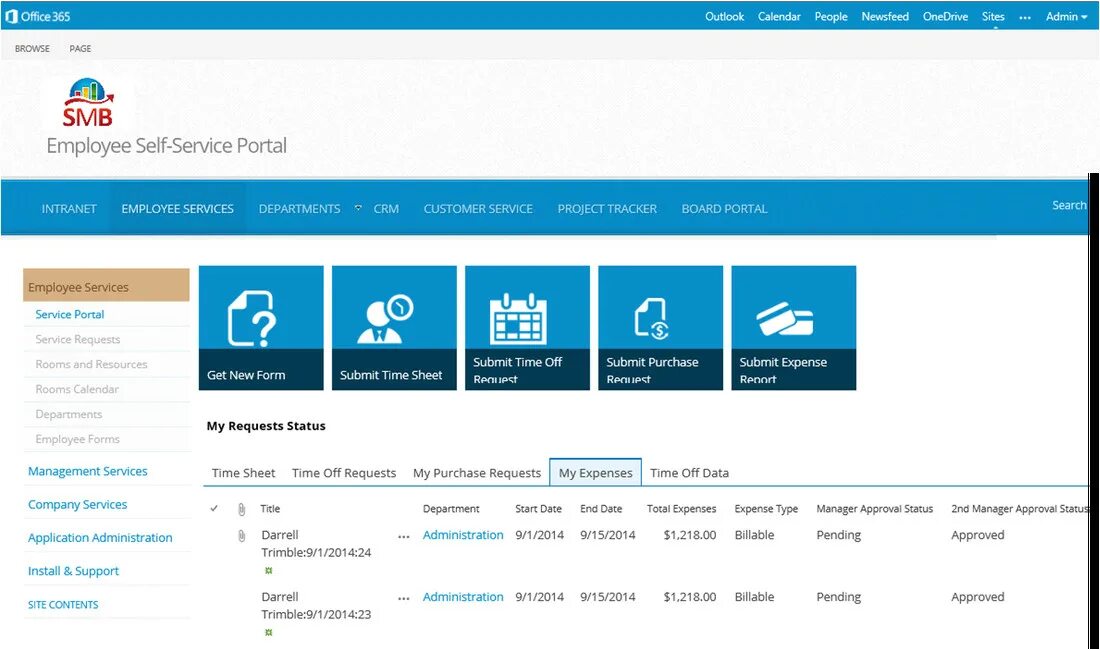Open Rooms and Resources in sidebar
The width and height of the screenshot is (1100, 650).
tap(91, 364)
